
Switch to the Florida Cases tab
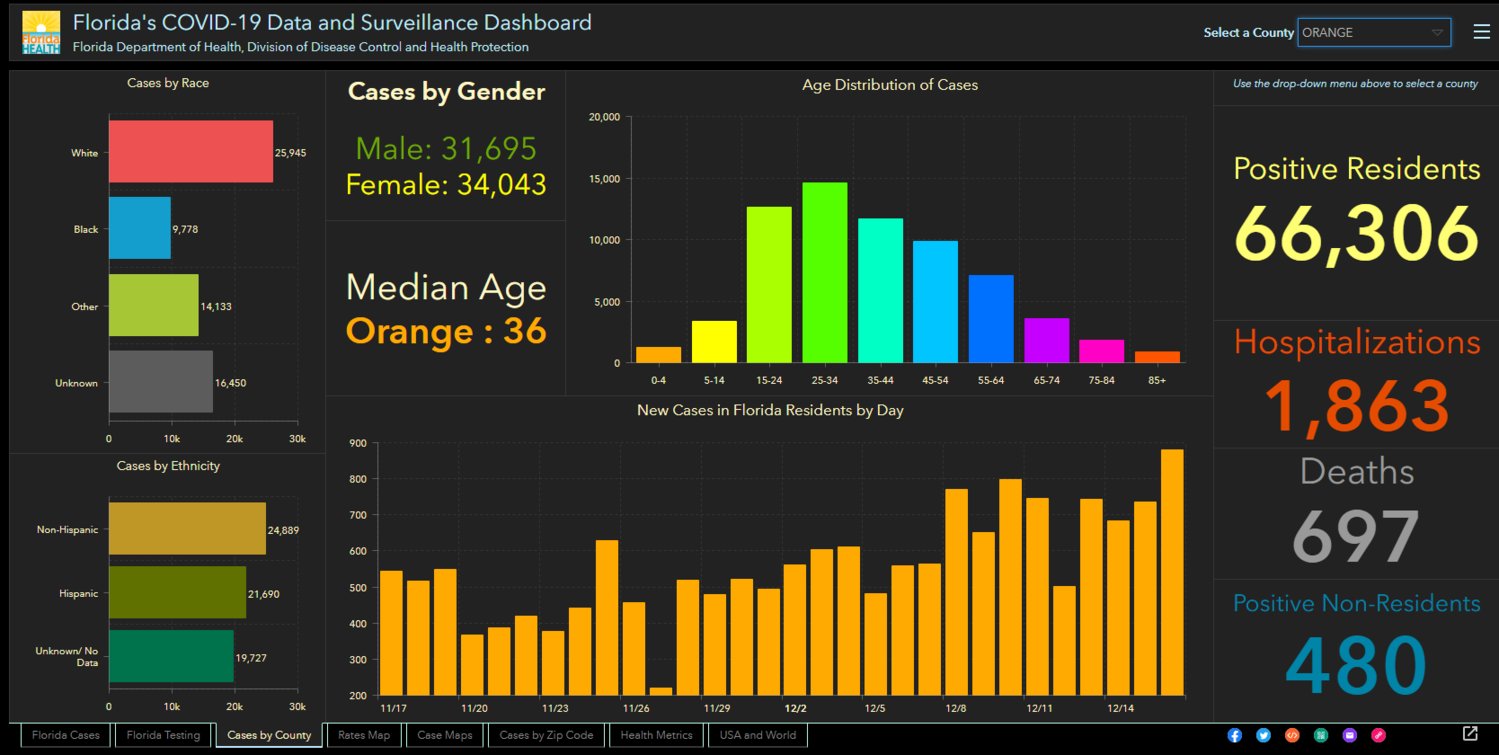(66, 735)
